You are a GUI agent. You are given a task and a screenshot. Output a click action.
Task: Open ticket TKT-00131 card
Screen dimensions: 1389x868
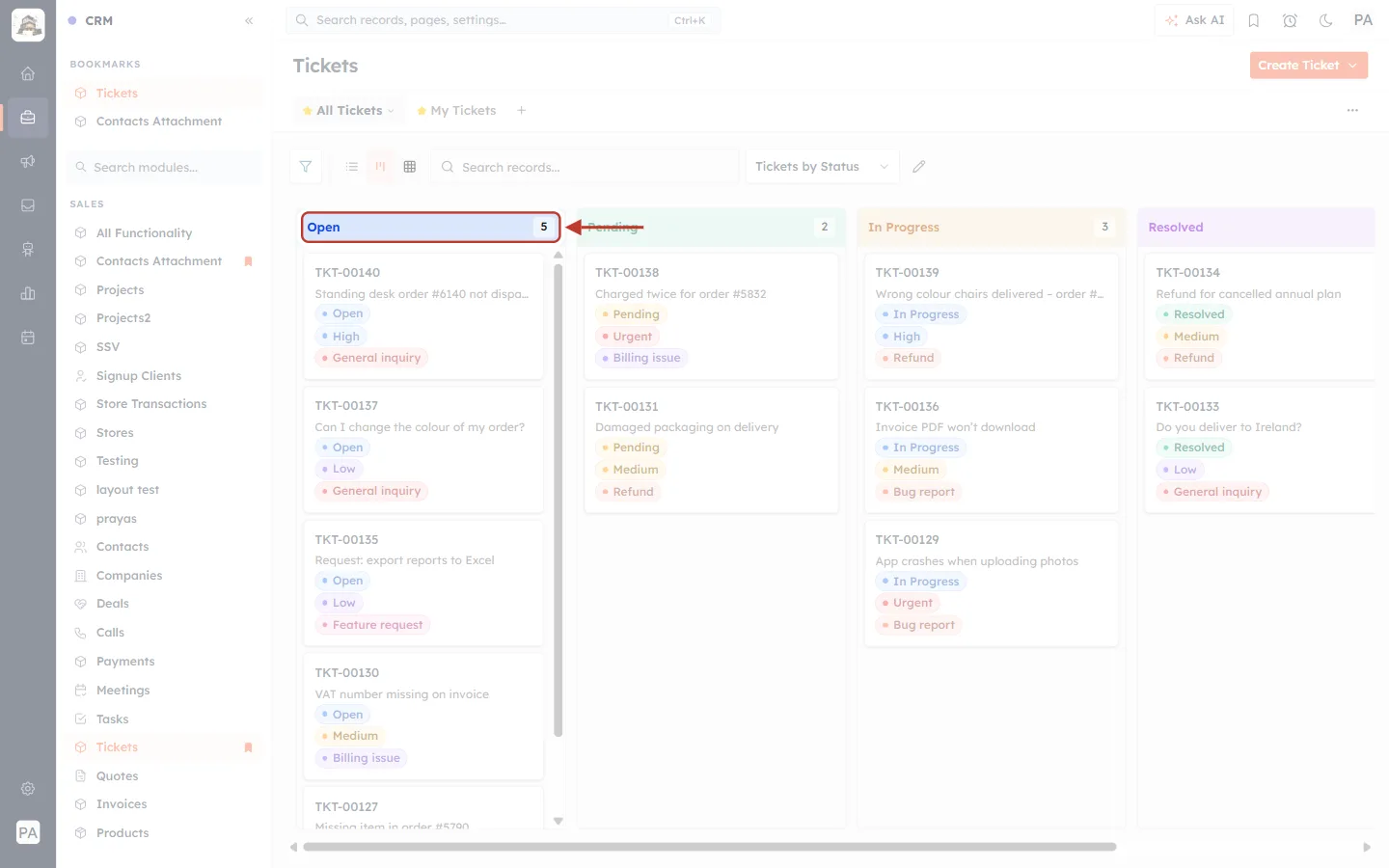[x=711, y=450]
